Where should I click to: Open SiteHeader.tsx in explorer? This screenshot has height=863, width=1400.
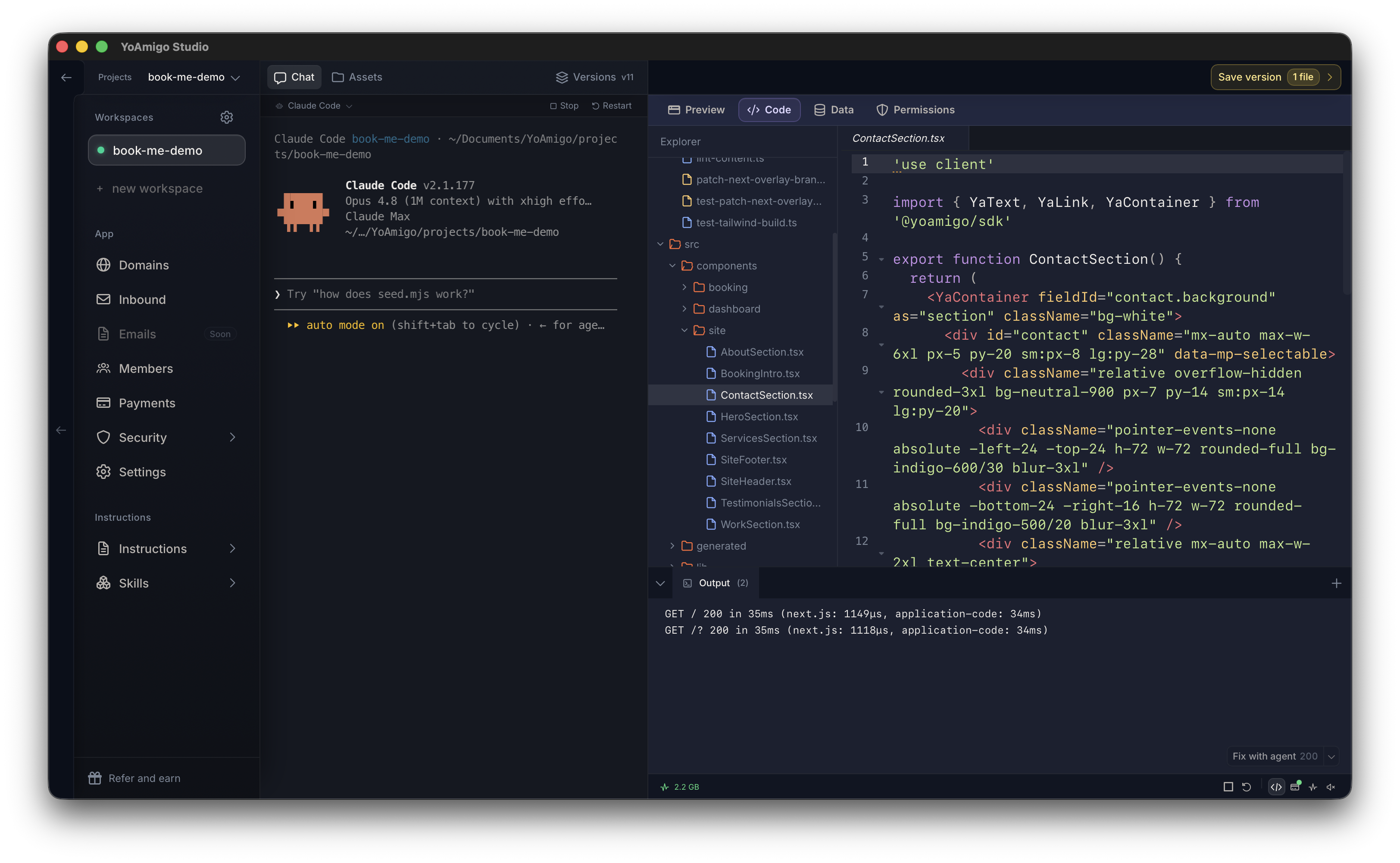click(748, 481)
